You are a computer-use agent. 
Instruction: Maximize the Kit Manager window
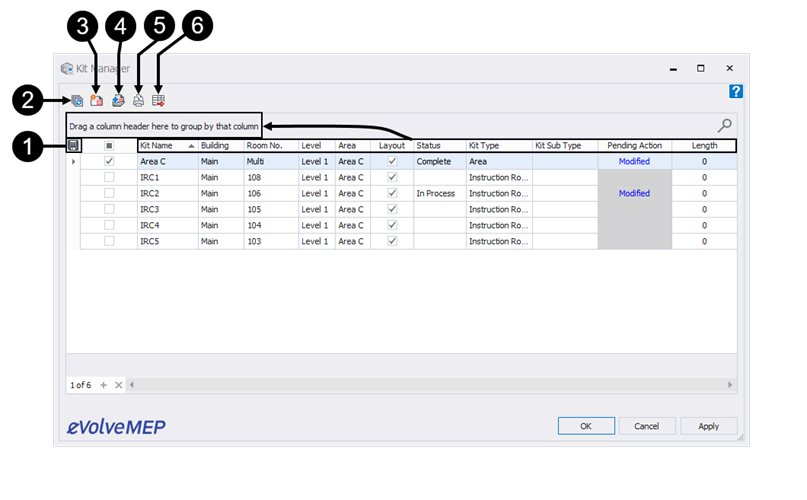700,68
